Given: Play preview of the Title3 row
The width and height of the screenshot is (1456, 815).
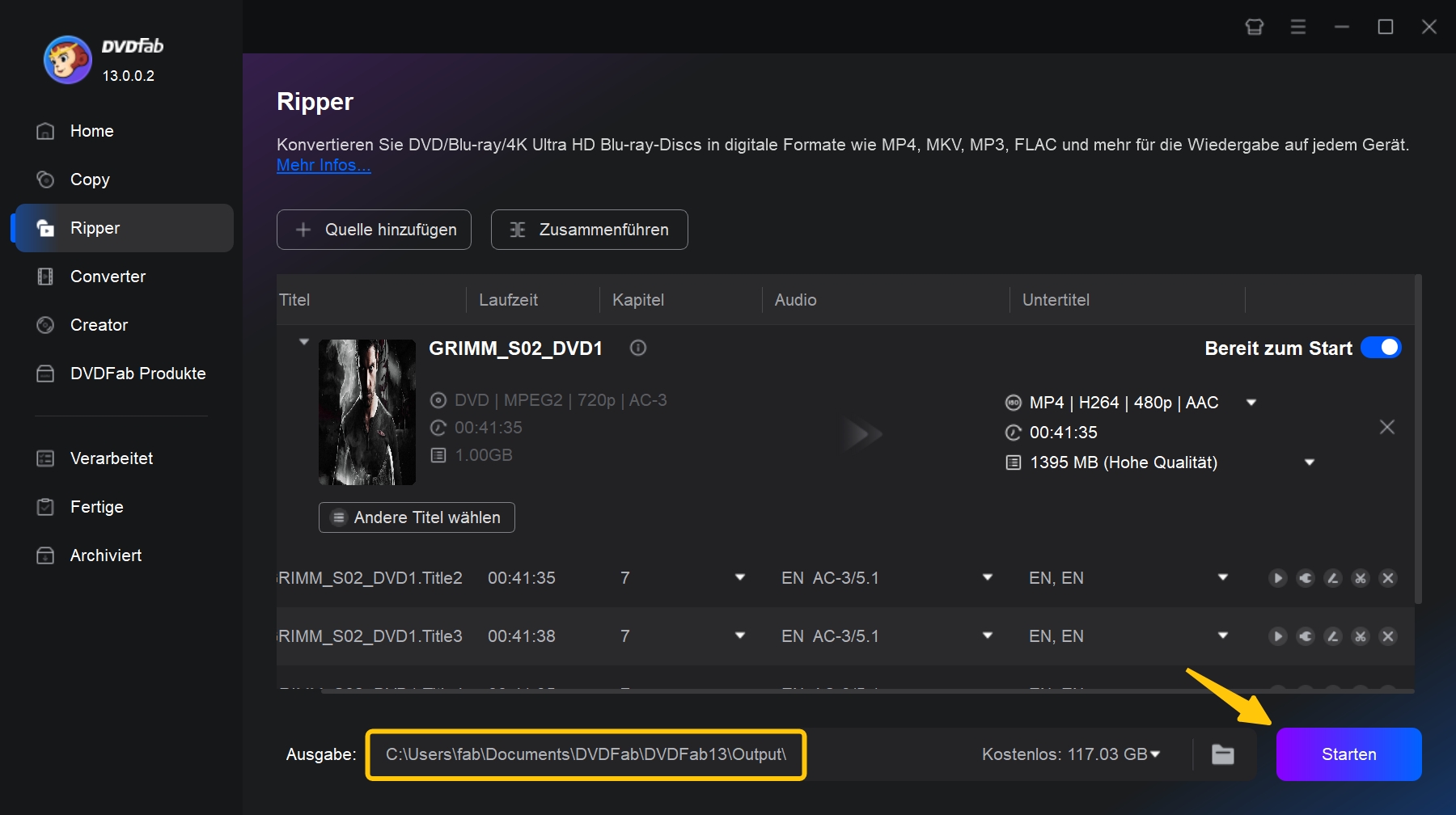Looking at the screenshot, I should (x=1278, y=636).
